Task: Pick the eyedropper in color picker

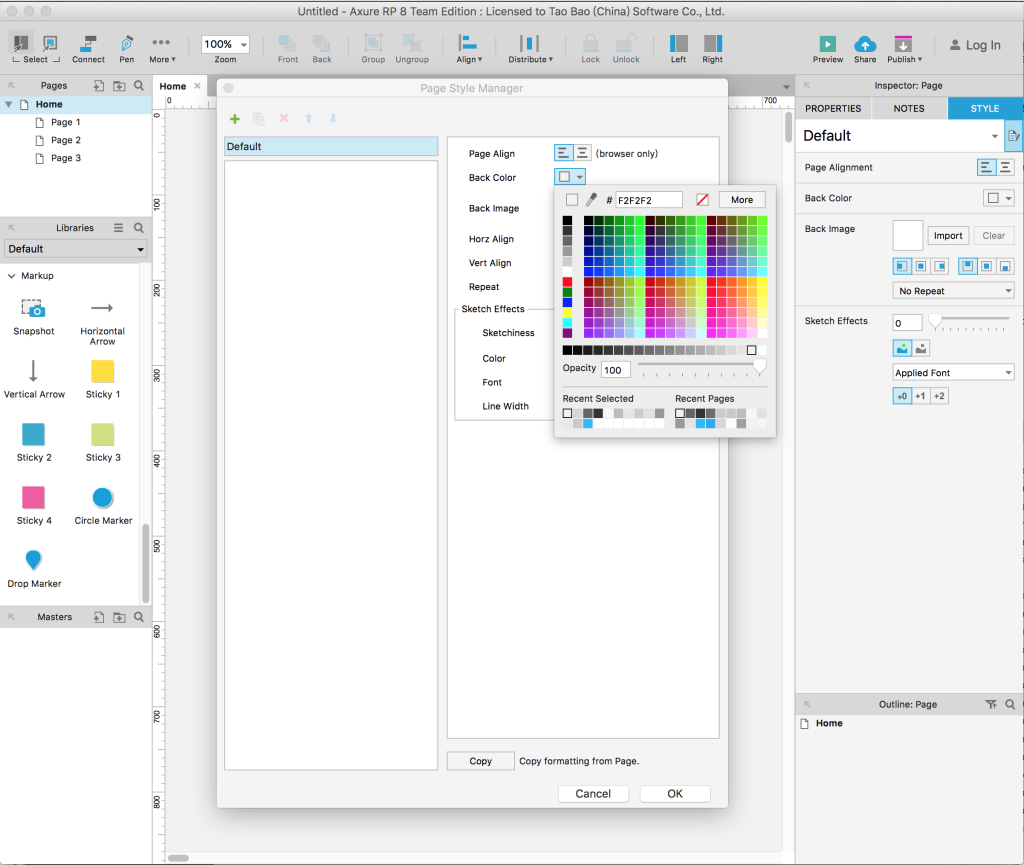Action: click(592, 200)
